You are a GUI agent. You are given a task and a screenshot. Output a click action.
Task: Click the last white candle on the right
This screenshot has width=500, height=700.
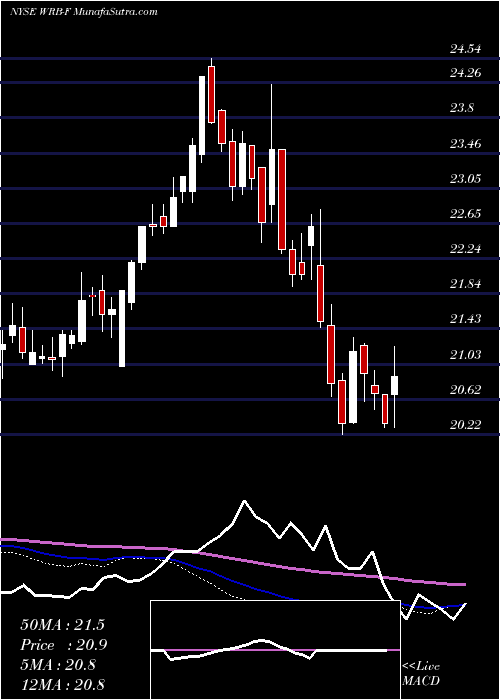[x=394, y=386]
